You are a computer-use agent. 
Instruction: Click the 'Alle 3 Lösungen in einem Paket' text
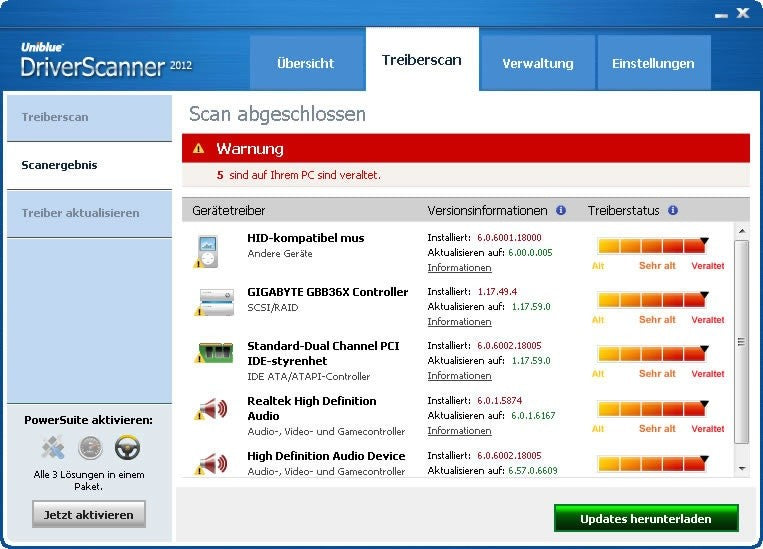coord(89,480)
